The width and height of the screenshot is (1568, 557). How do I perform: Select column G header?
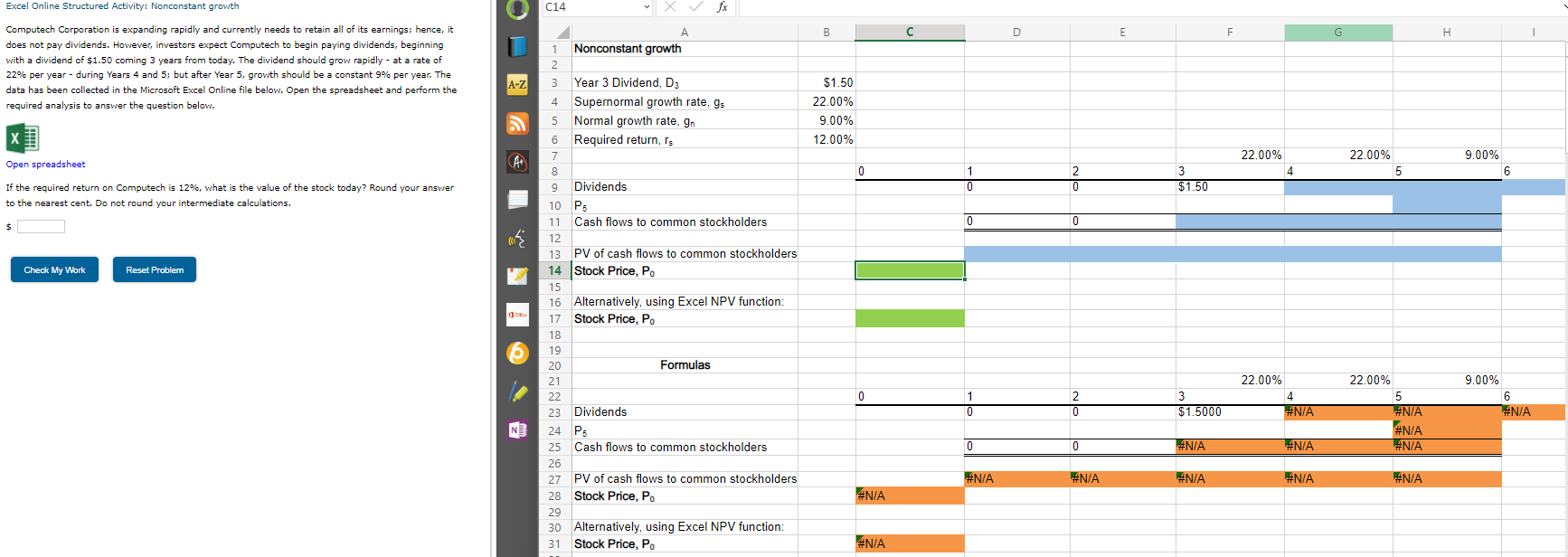pos(1338,33)
